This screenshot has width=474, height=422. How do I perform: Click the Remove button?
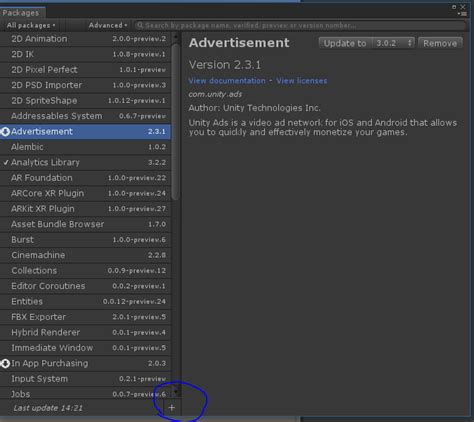[440, 43]
